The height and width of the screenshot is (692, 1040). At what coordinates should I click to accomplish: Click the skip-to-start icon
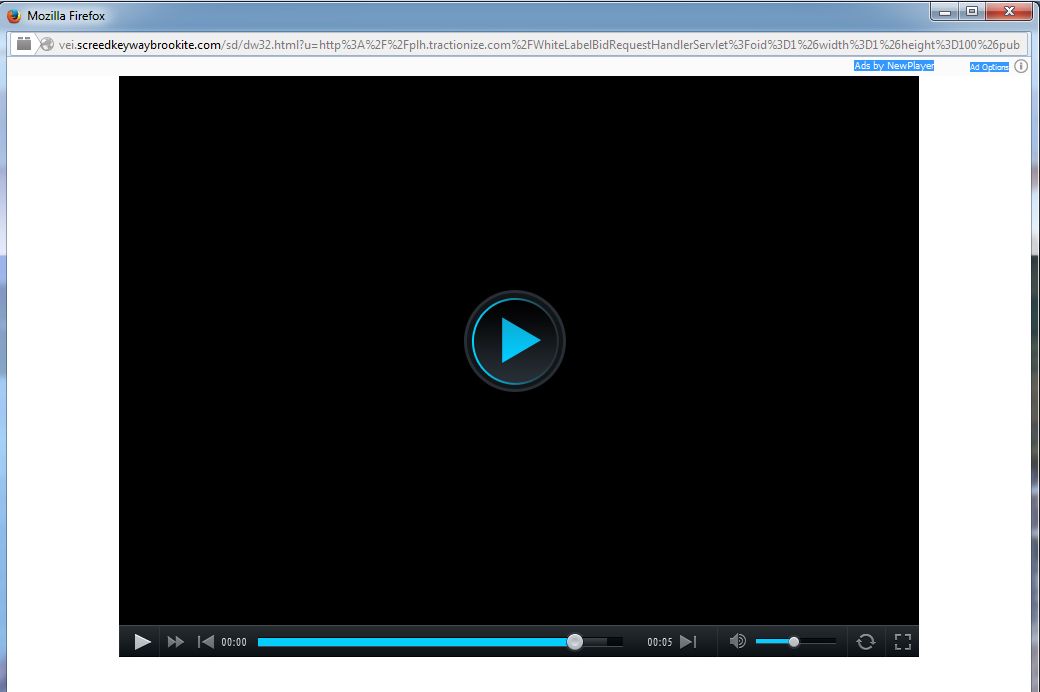[207, 641]
